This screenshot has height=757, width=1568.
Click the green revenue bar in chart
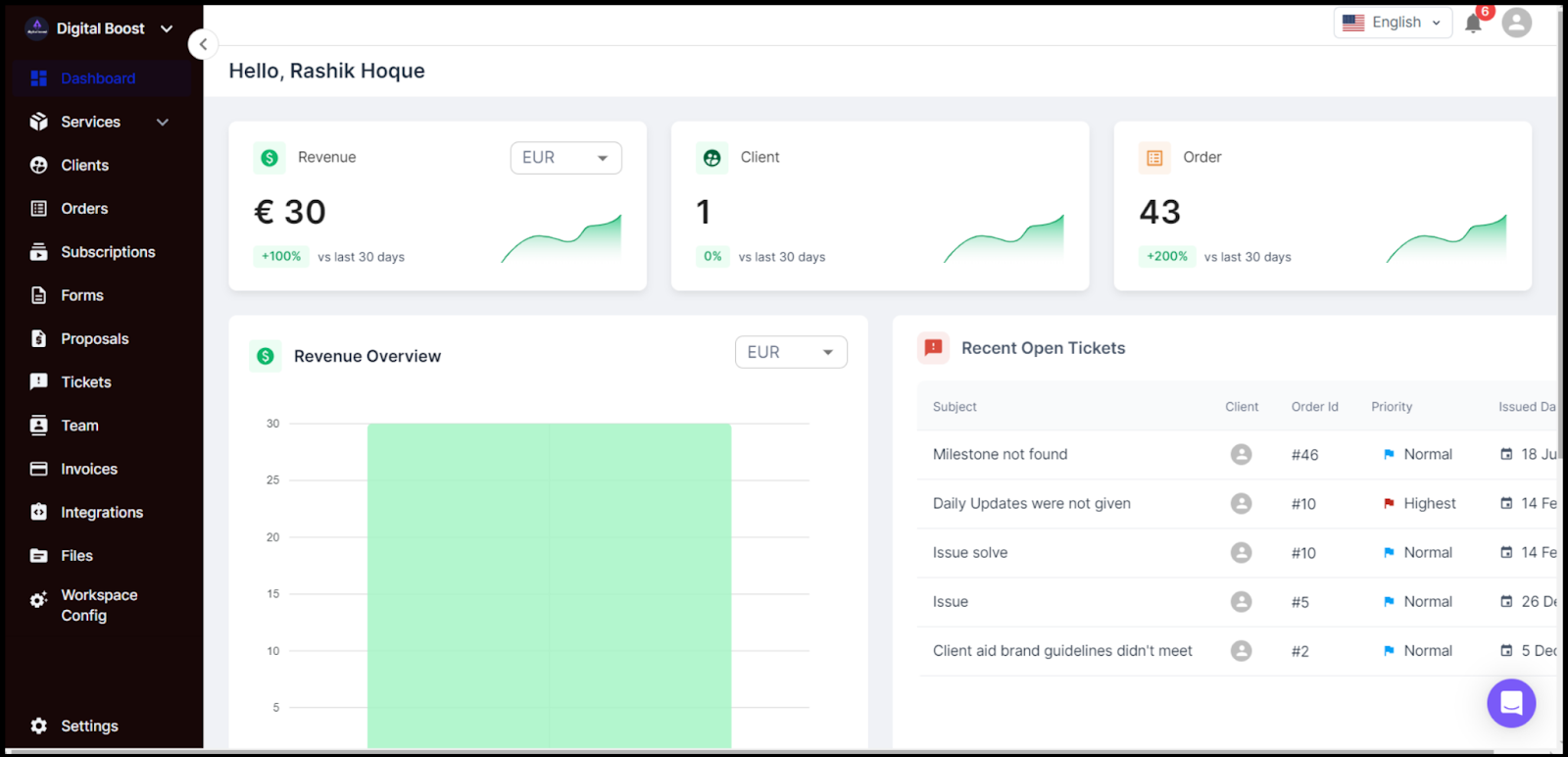click(549, 585)
